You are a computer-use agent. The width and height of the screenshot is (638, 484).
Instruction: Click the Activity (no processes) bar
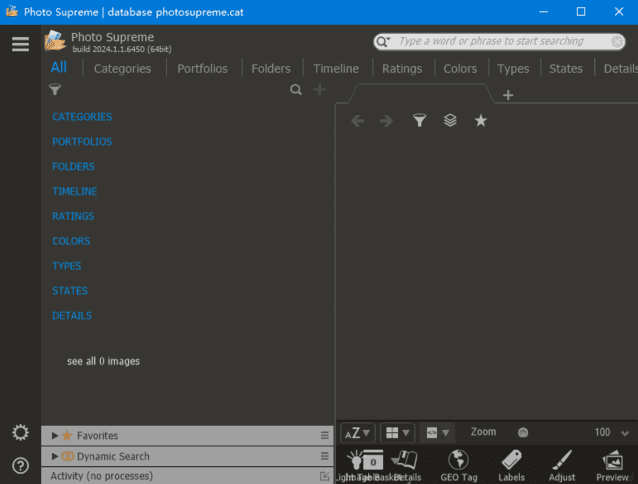click(187, 476)
